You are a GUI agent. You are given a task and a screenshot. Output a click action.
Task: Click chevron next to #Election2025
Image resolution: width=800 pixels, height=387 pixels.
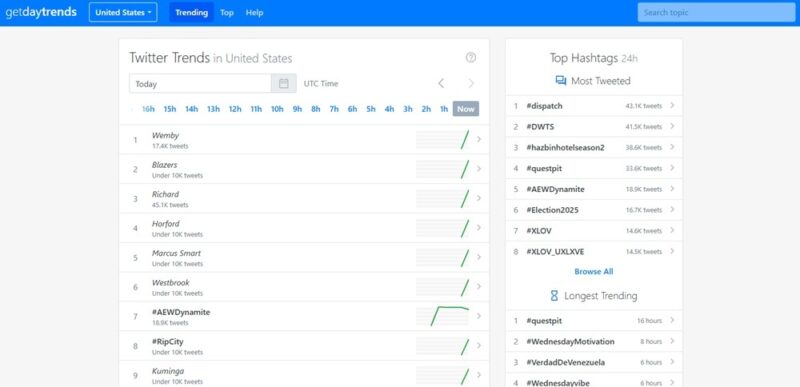click(x=672, y=210)
